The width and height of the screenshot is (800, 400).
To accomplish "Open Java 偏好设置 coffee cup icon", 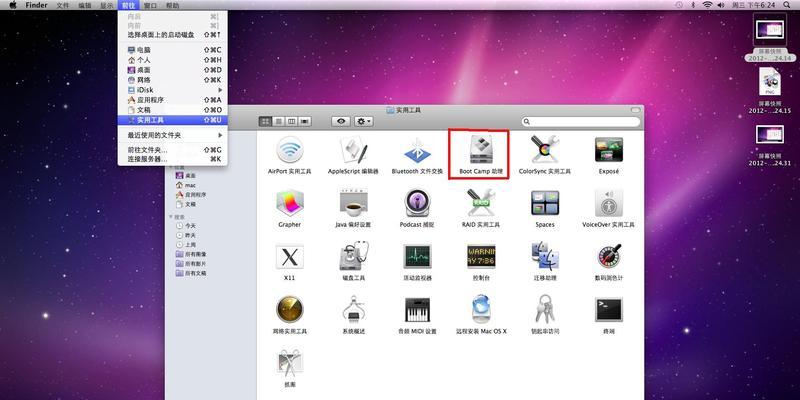I will (354, 203).
